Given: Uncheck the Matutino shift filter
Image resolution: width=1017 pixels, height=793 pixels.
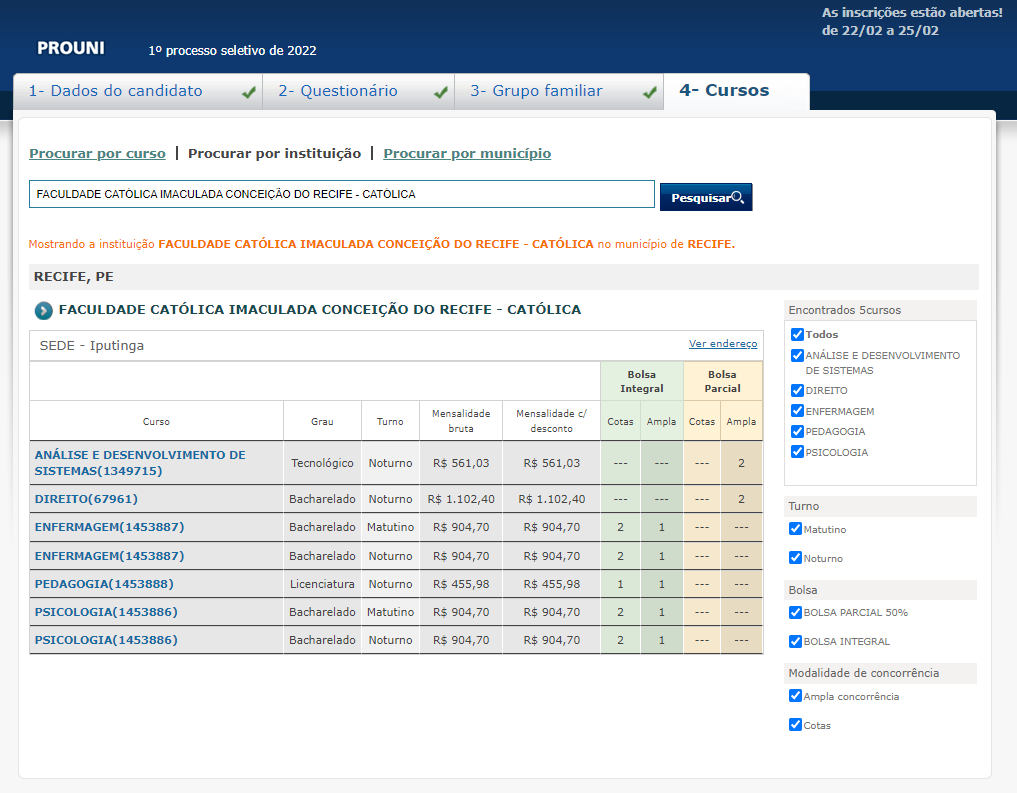Looking at the screenshot, I should tap(795, 529).
